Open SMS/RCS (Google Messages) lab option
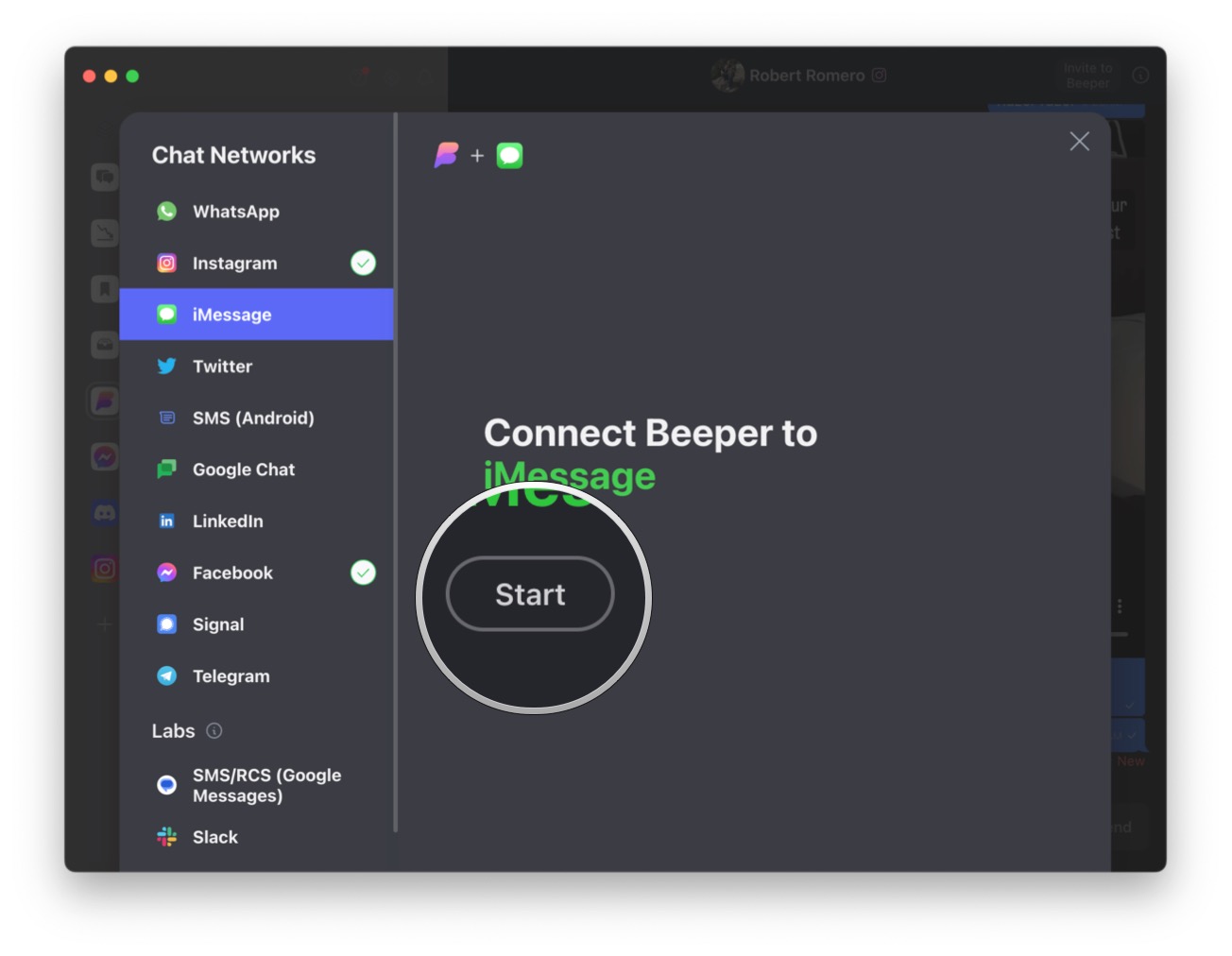This screenshot has height=956, width=1232. [x=256, y=785]
